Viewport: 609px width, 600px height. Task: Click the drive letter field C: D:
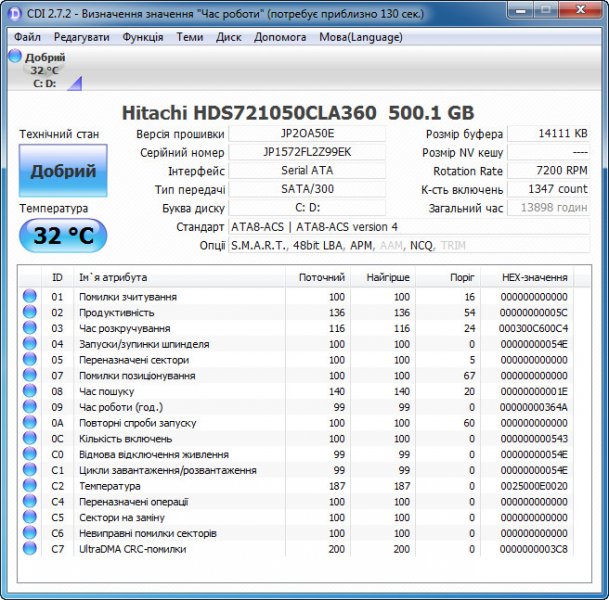(307, 207)
